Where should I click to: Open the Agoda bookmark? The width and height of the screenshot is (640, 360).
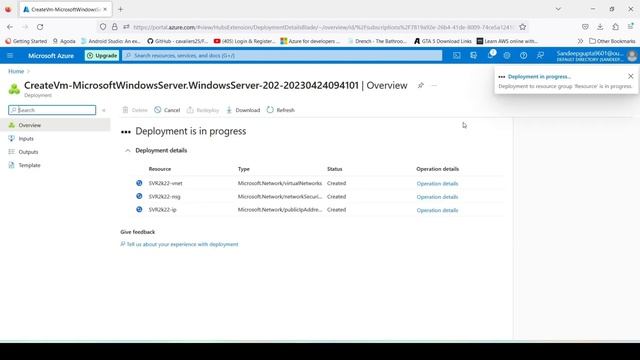point(64,41)
